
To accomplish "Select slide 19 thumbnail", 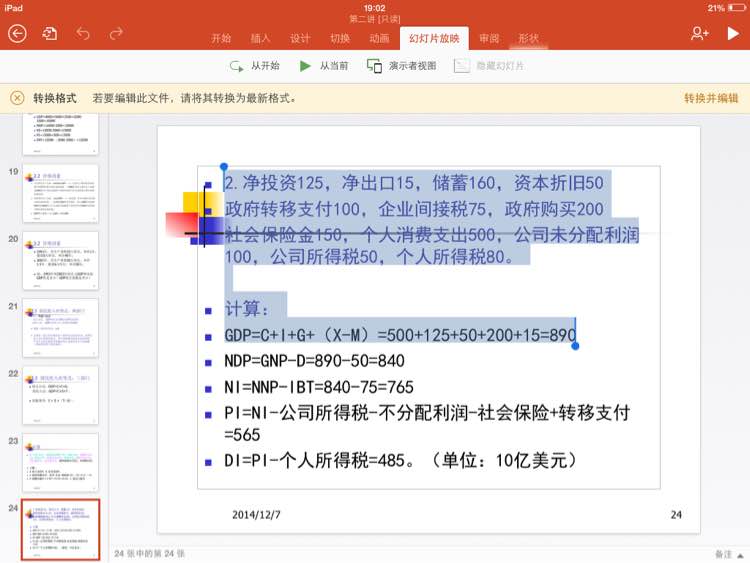I will (x=60, y=193).
